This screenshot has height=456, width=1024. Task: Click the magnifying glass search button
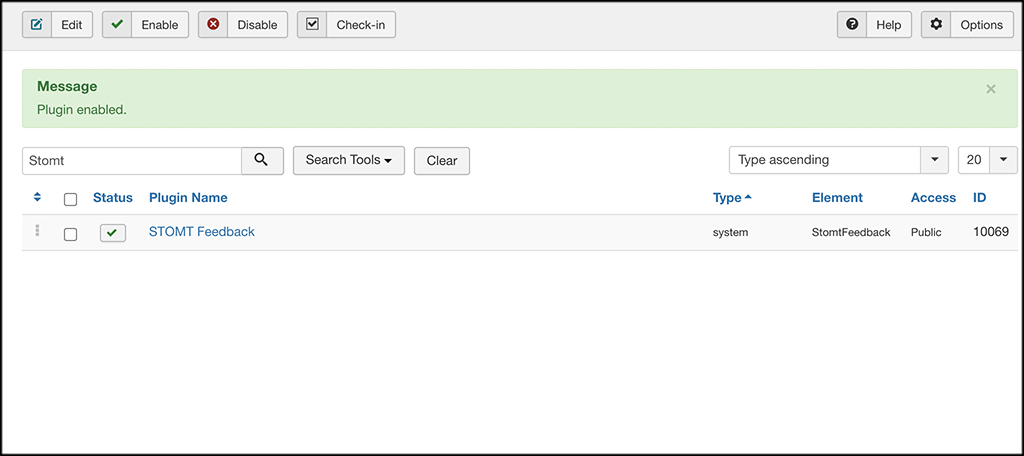click(x=262, y=160)
